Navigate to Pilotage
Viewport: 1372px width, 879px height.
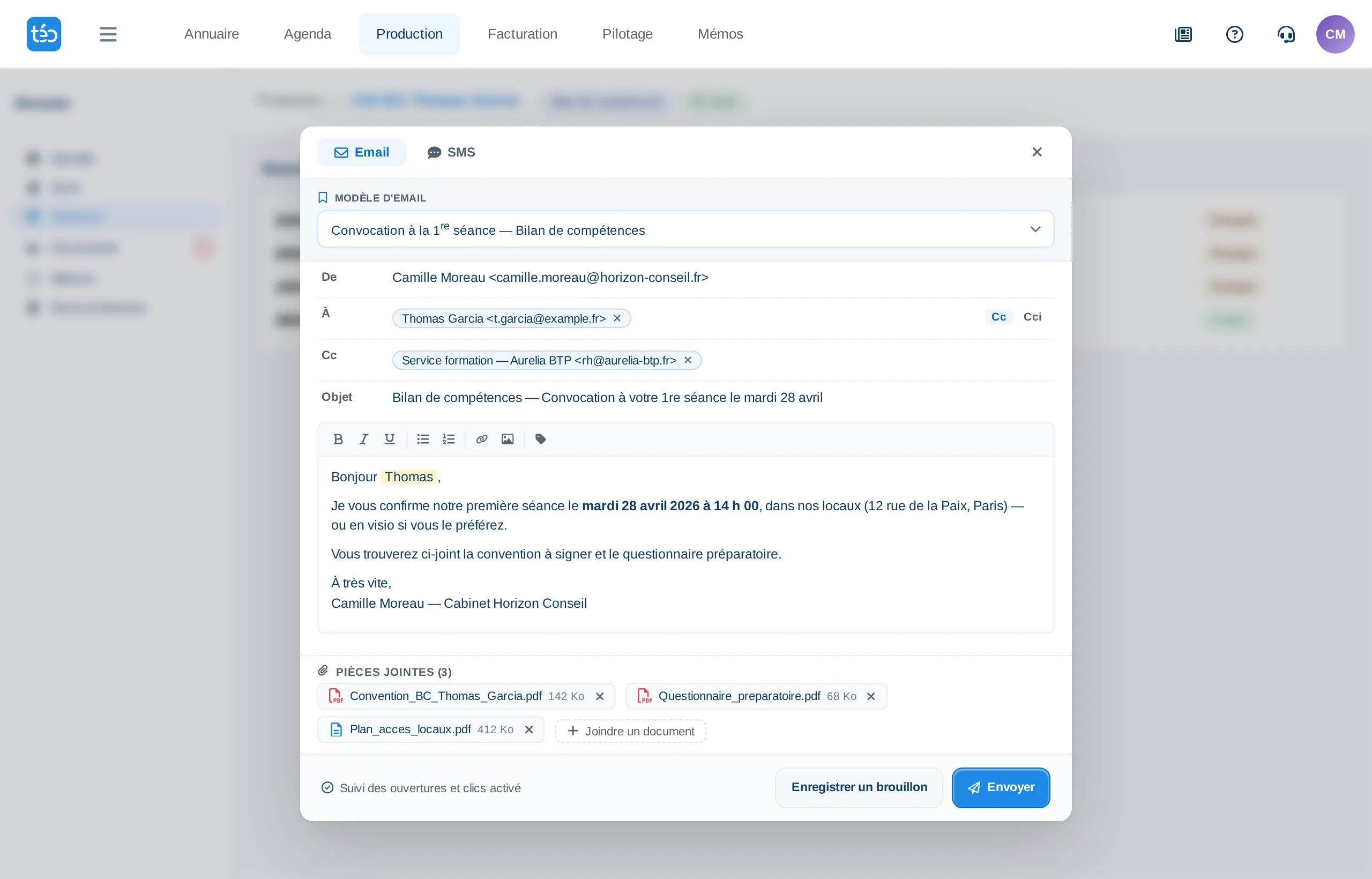pos(627,34)
